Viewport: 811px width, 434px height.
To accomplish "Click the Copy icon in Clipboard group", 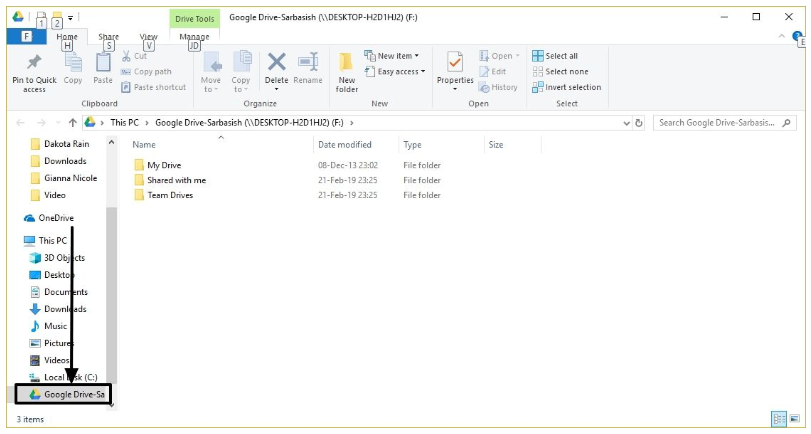I will pyautogui.click(x=73, y=63).
